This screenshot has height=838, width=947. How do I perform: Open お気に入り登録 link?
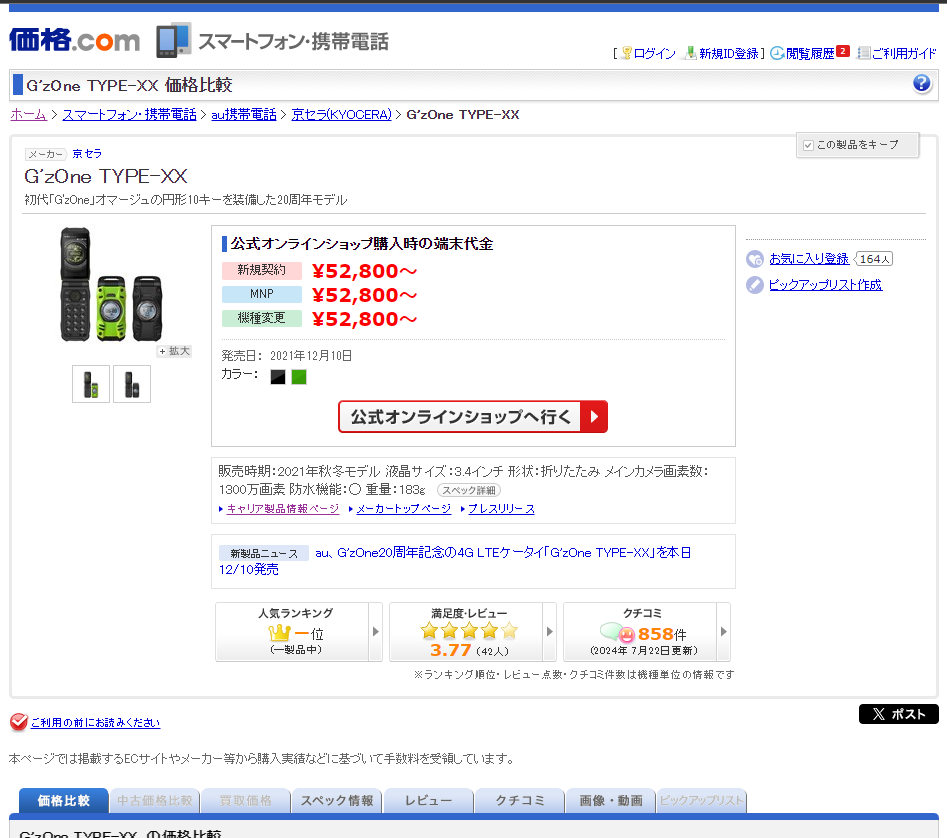tap(809, 259)
